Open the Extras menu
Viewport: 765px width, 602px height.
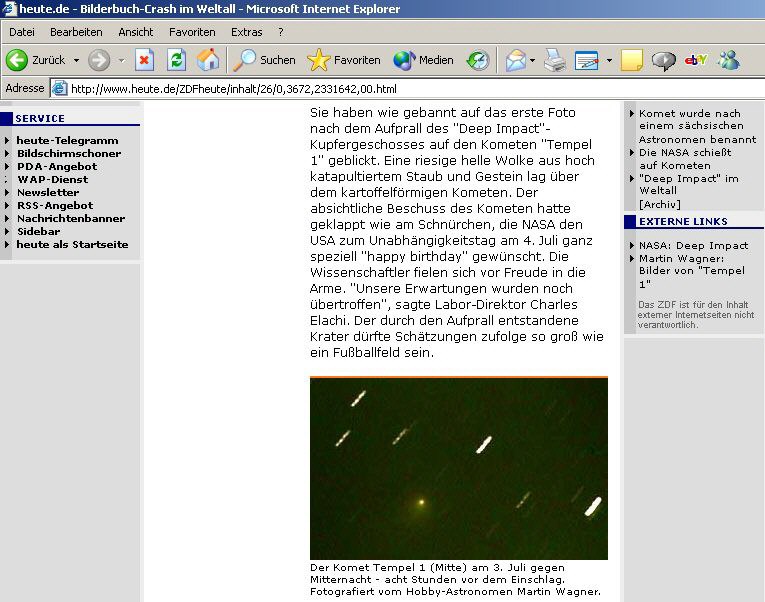point(246,32)
